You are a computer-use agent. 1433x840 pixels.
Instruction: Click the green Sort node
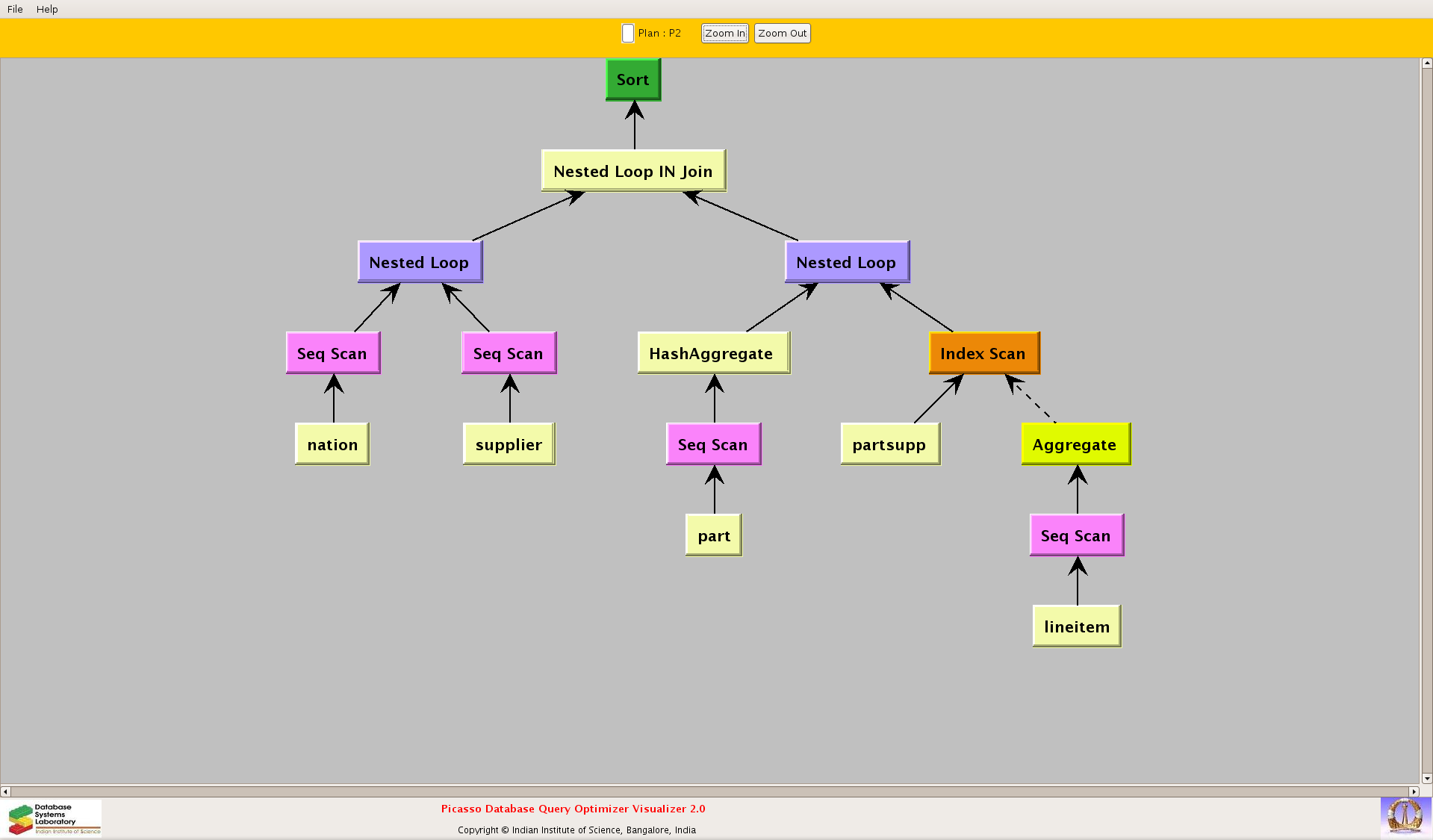[x=632, y=80]
